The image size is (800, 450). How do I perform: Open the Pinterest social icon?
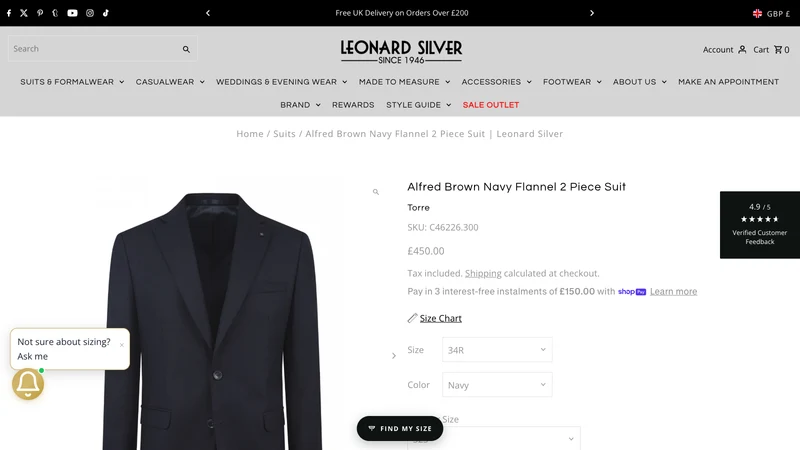40,13
